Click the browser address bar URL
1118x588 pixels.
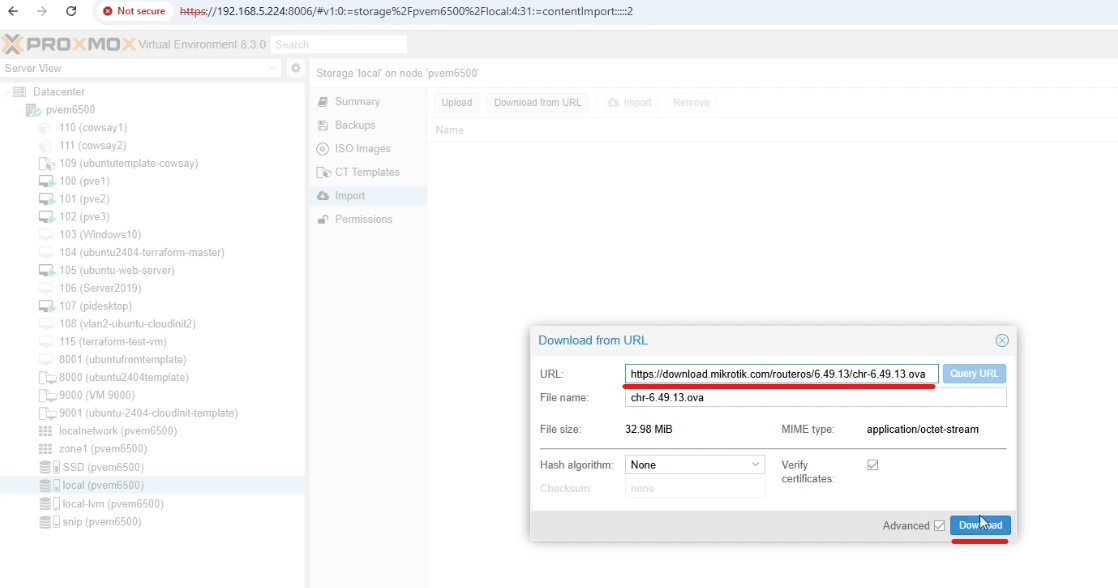(x=406, y=11)
